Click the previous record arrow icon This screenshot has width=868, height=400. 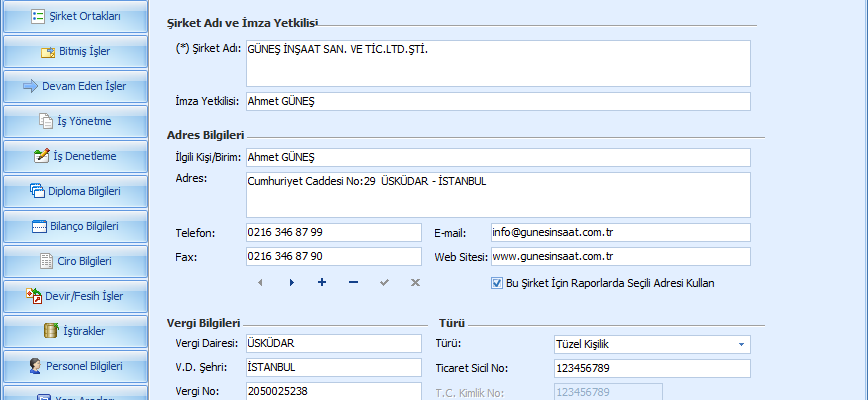pos(260,283)
